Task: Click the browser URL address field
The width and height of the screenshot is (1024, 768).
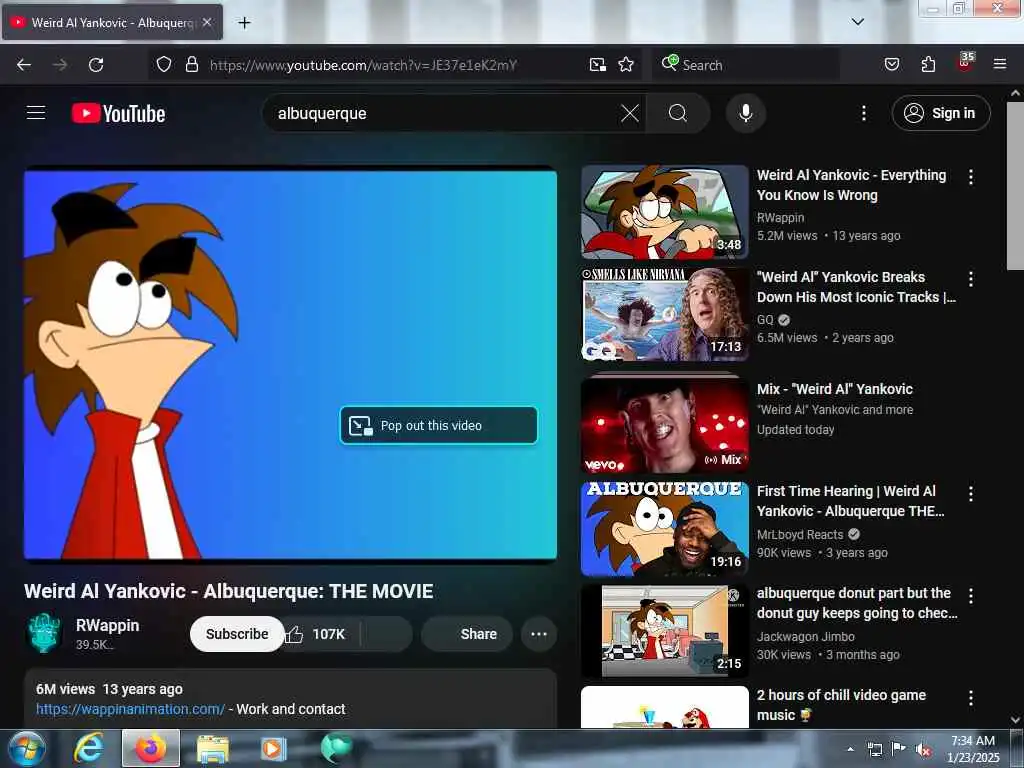Action: click(392, 65)
